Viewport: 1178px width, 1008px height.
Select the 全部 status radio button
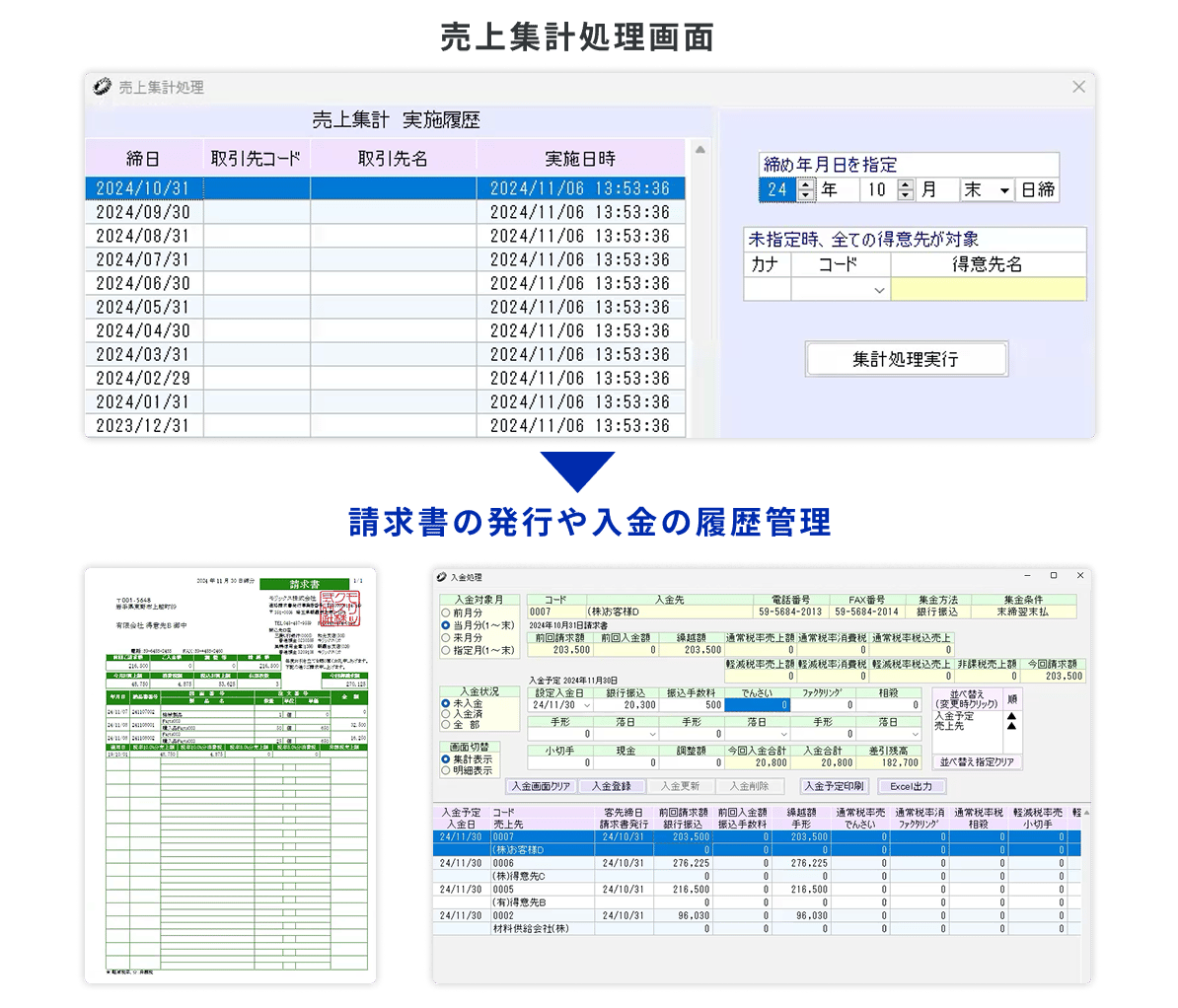446,725
